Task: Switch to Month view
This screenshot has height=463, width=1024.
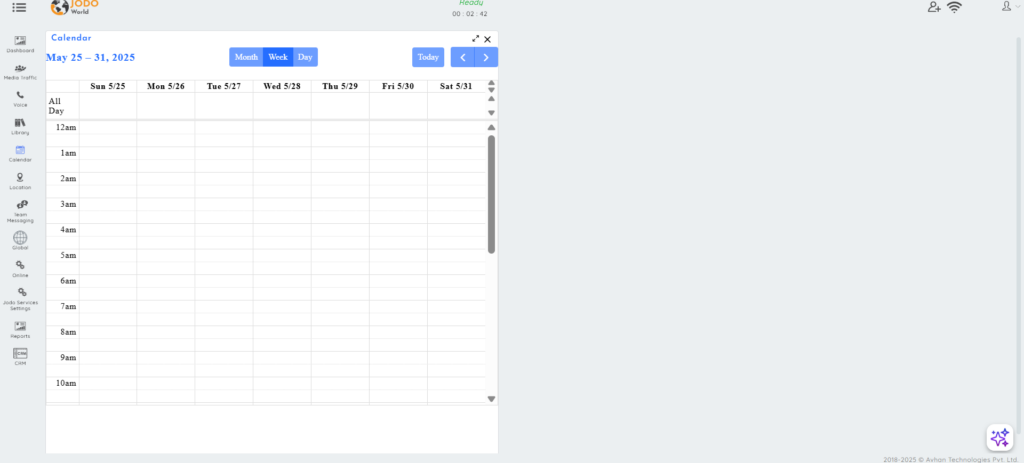Action: pos(246,57)
